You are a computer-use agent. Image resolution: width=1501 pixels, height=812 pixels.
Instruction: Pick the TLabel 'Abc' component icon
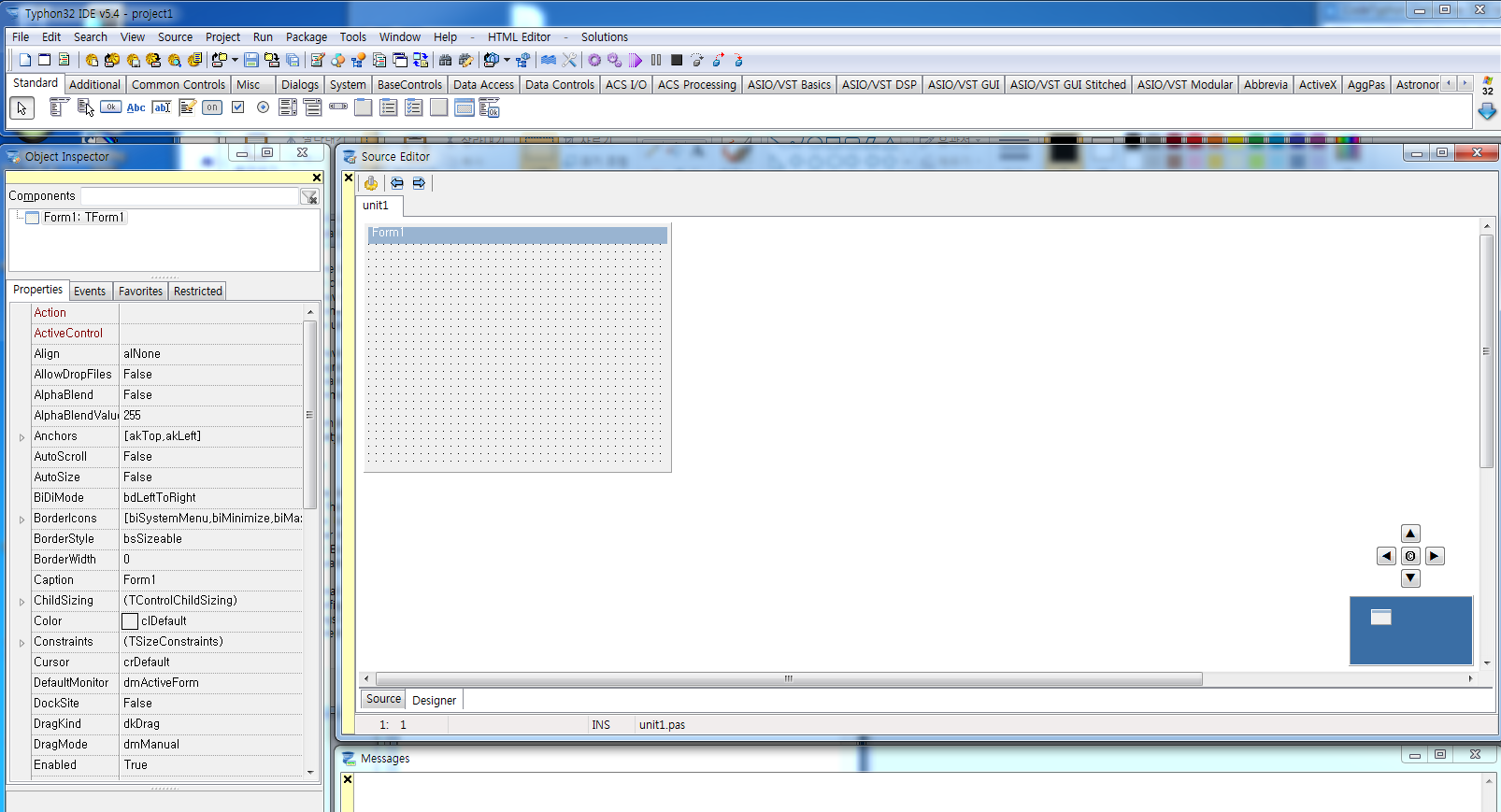(136, 107)
